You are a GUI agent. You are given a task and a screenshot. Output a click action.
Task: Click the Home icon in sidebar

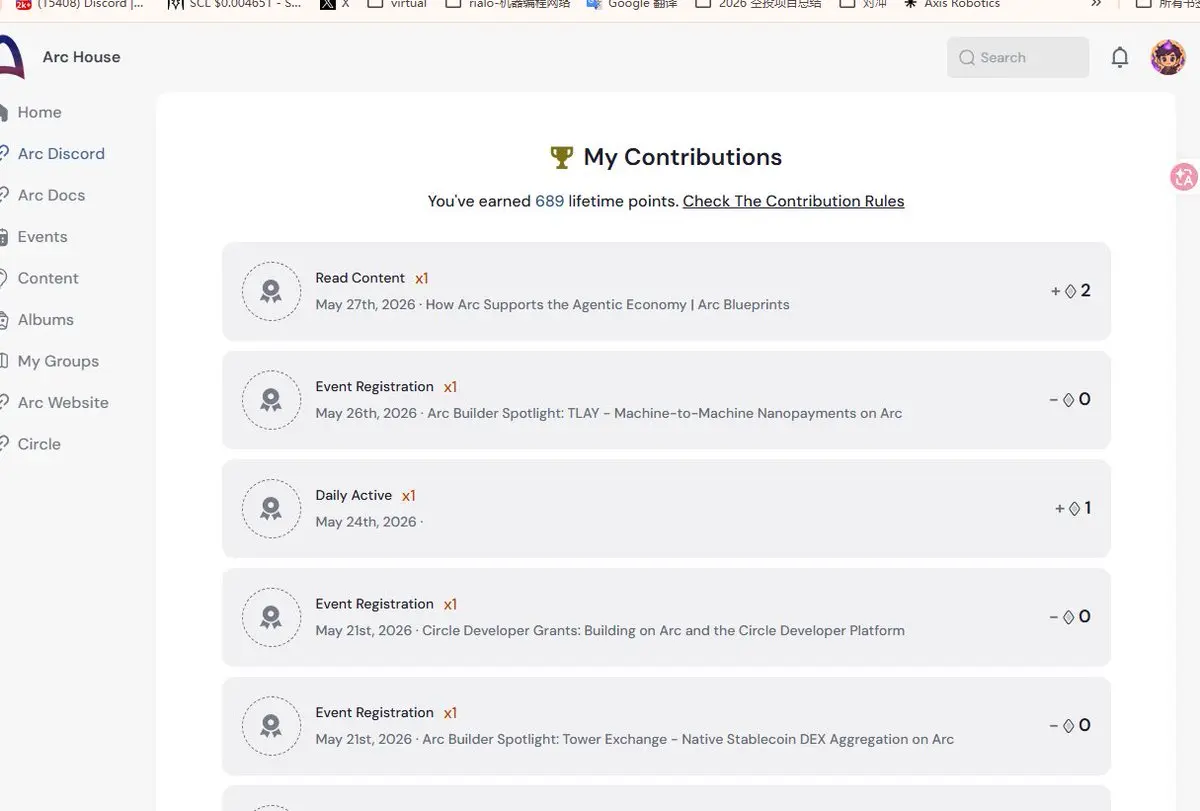pyautogui.click(x=4, y=112)
